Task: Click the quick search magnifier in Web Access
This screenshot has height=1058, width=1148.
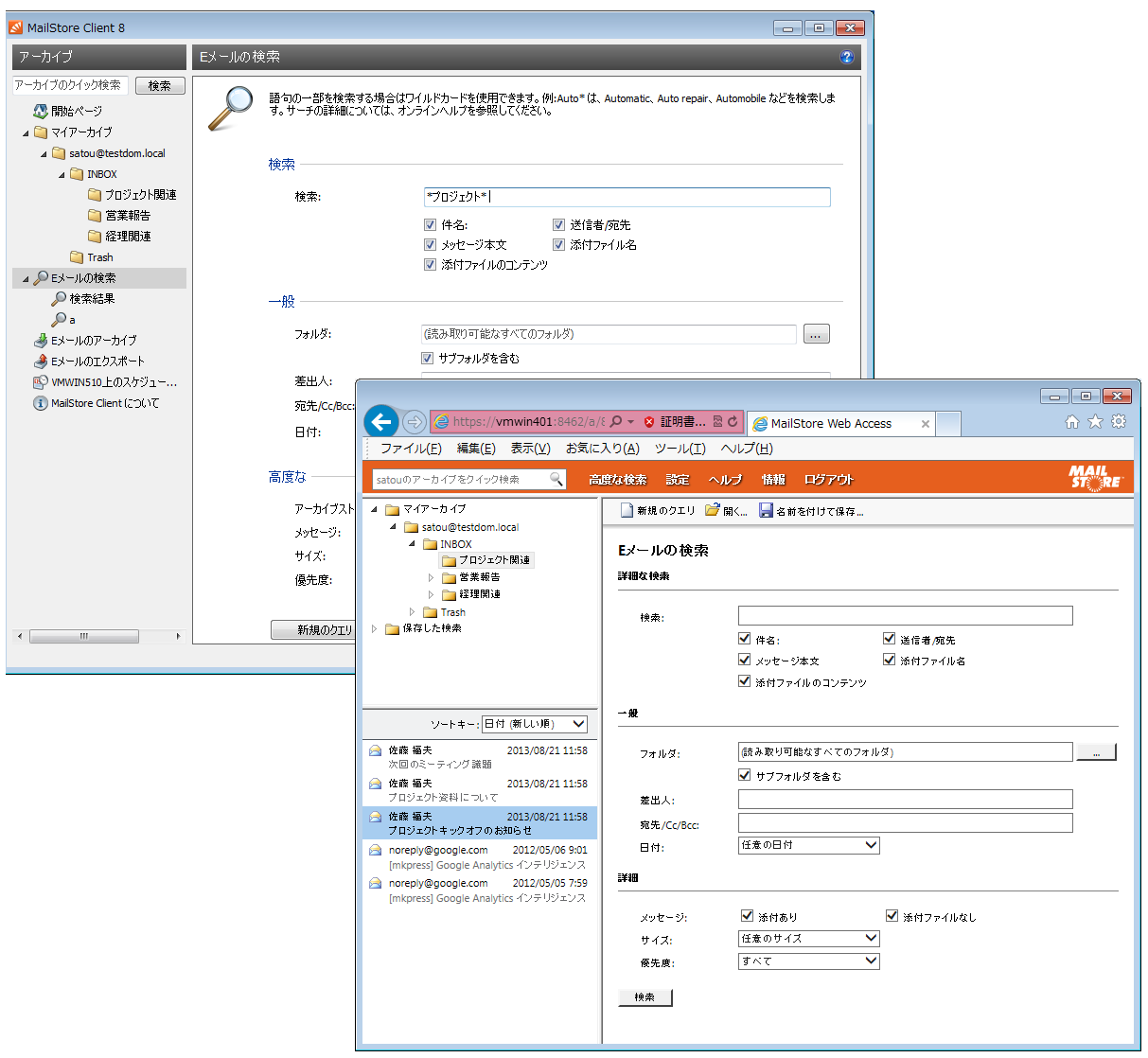Action: click(x=556, y=480)
